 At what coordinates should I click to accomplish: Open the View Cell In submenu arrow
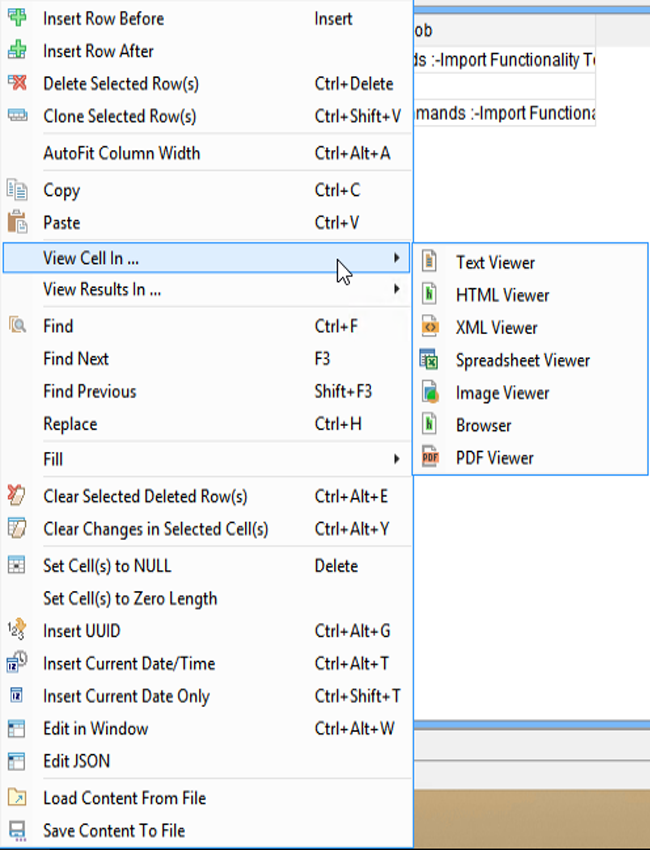(x=397, y=258)
